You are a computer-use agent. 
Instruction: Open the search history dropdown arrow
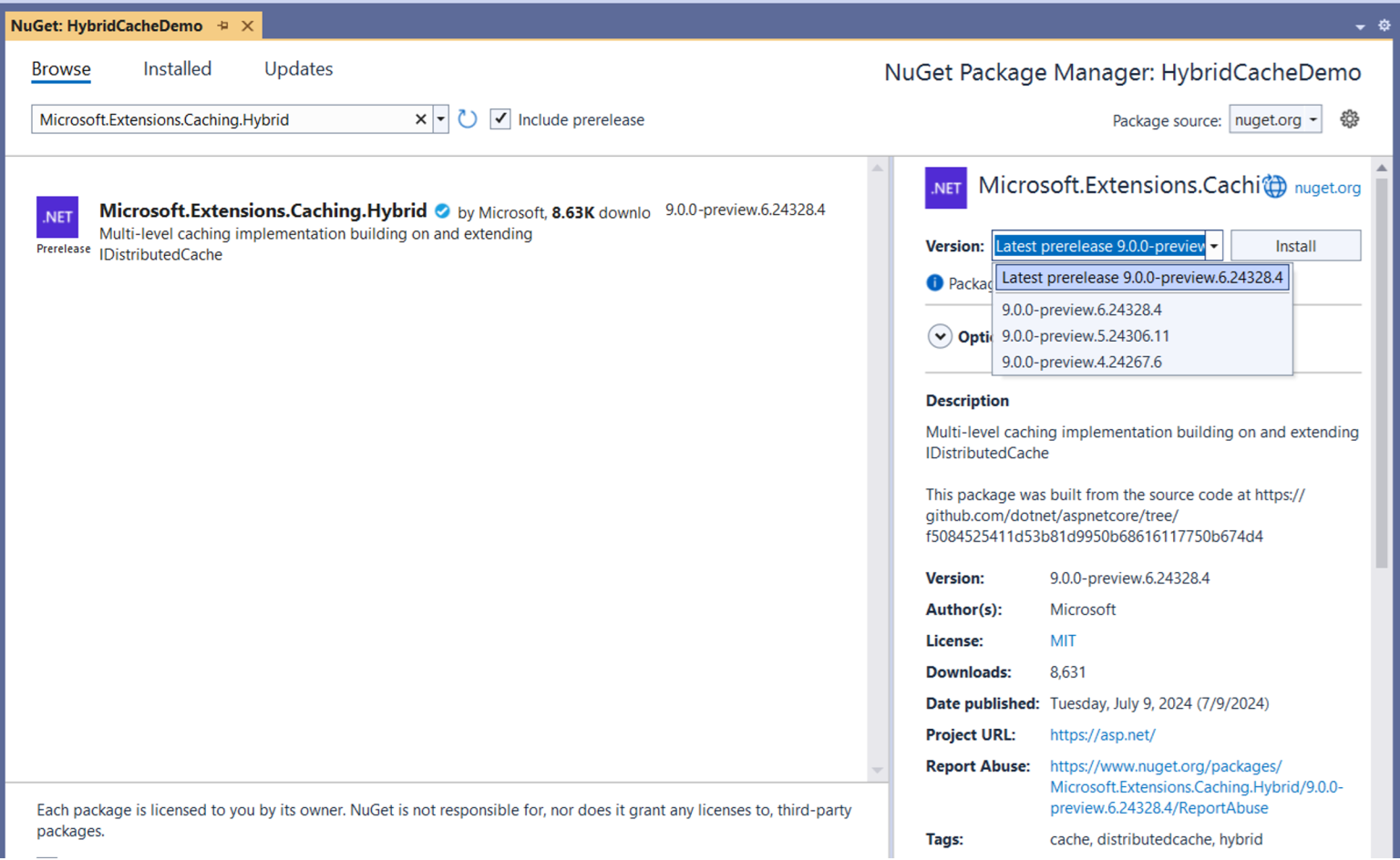[440, 118]
